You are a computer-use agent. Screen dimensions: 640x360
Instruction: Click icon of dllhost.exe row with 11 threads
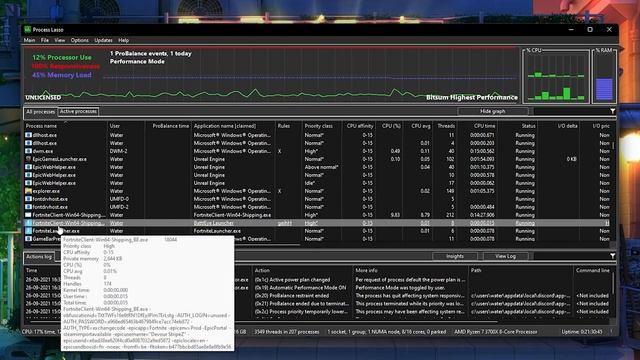(29, 135)
